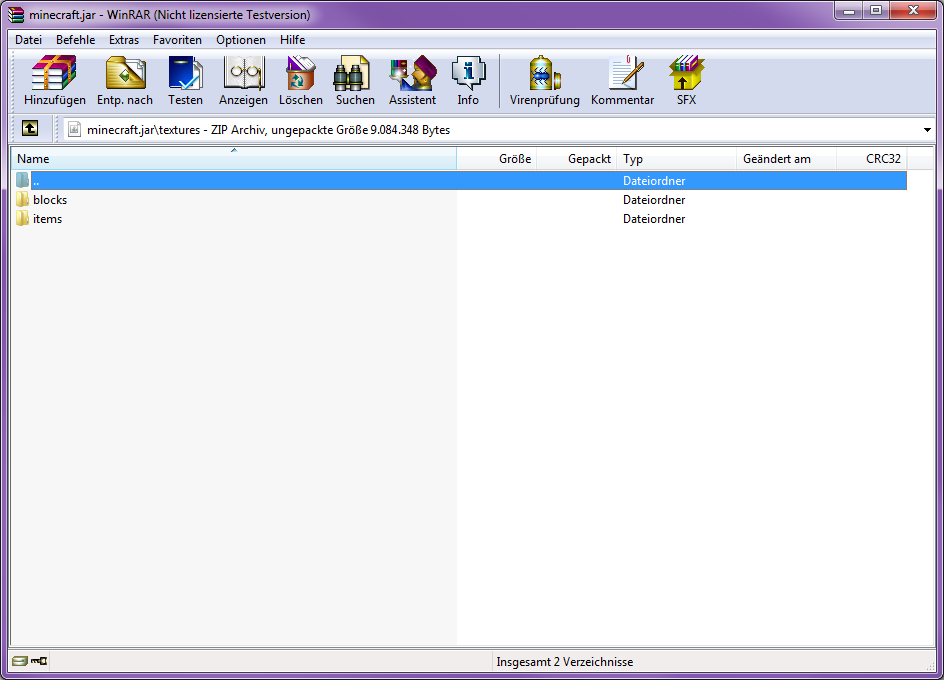This screenshot has width=944, height=680.
Task: Click Dateiordner type in items row
Action: tap(654, 219)
